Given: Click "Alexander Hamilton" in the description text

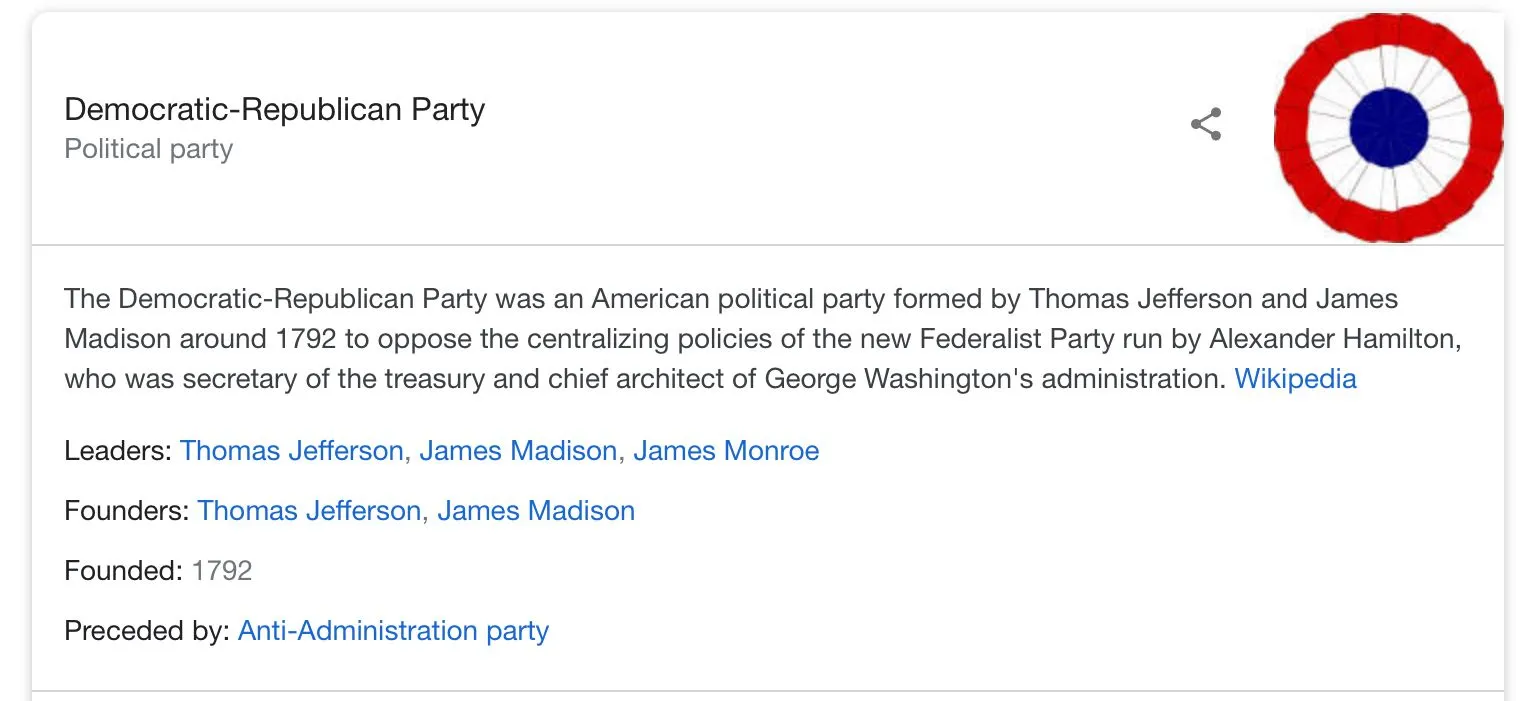Looking at the screenshot, I should click(x=1335, y=339).
